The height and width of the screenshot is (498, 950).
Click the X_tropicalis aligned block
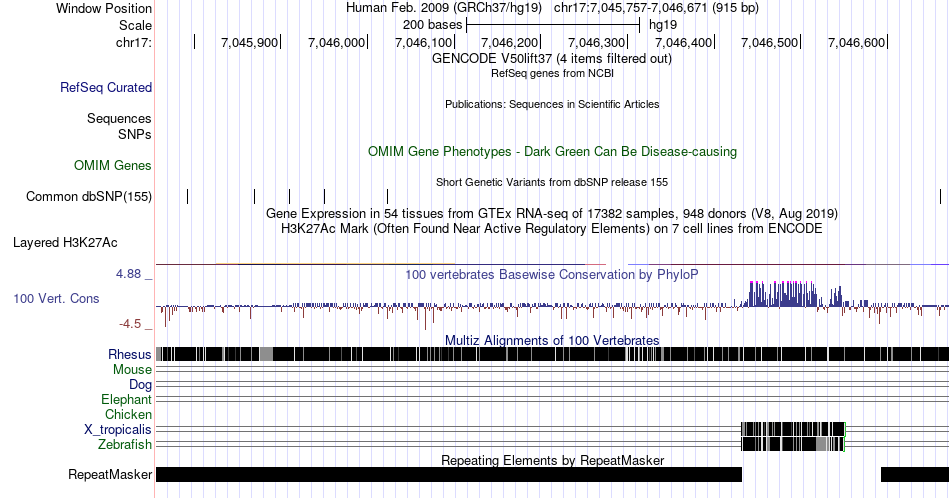(x=793, y=430)
